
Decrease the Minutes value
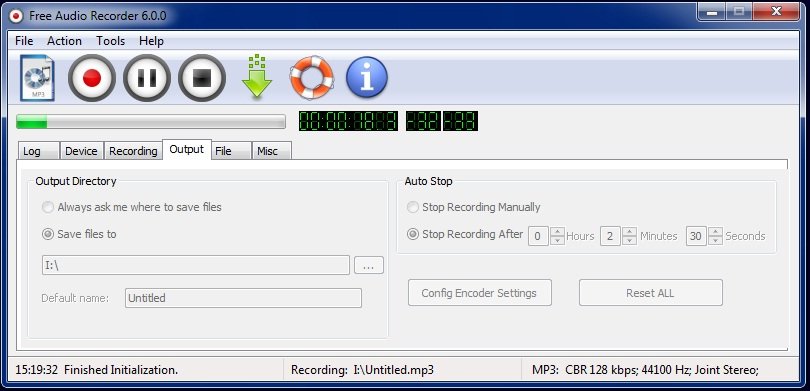[629, 240]
